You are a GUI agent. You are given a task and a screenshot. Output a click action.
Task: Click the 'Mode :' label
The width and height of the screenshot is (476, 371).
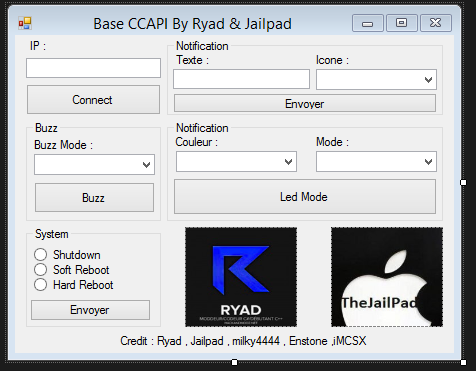click(x=332, y=142)
